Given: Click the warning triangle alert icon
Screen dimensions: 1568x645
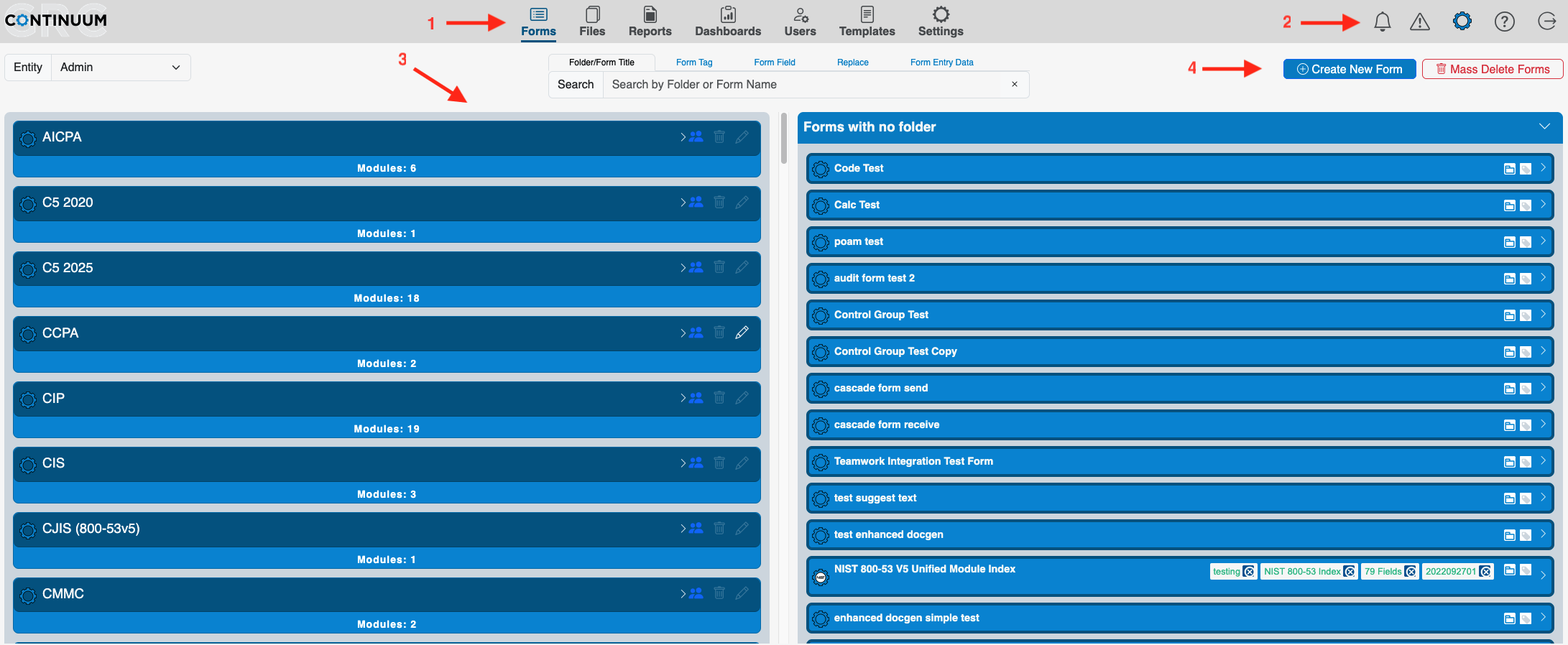Looking at the screenshot, I should pyautogui.click(x=1419, y=22).
